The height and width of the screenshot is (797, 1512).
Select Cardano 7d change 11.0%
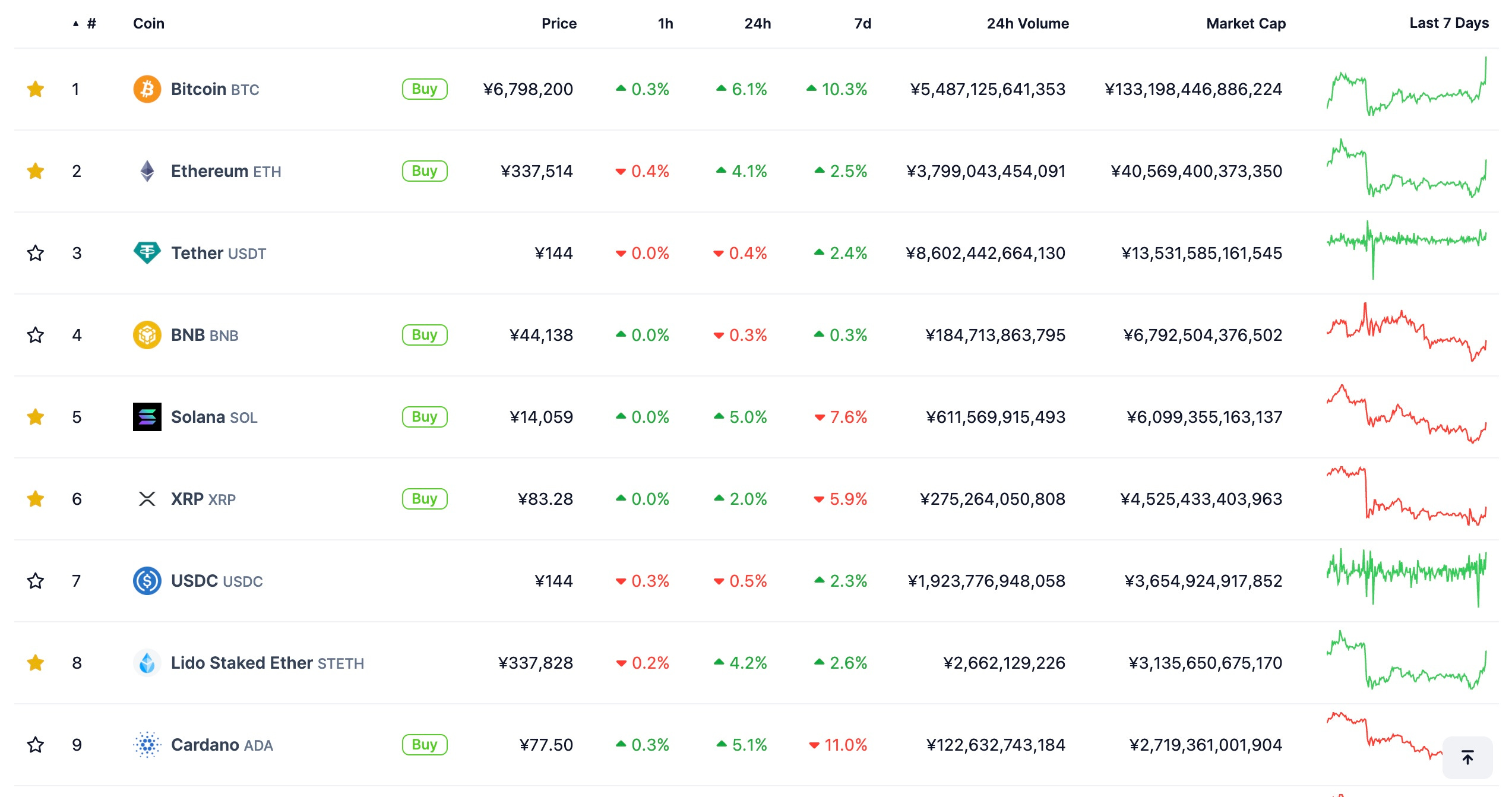tap(838, 745)
